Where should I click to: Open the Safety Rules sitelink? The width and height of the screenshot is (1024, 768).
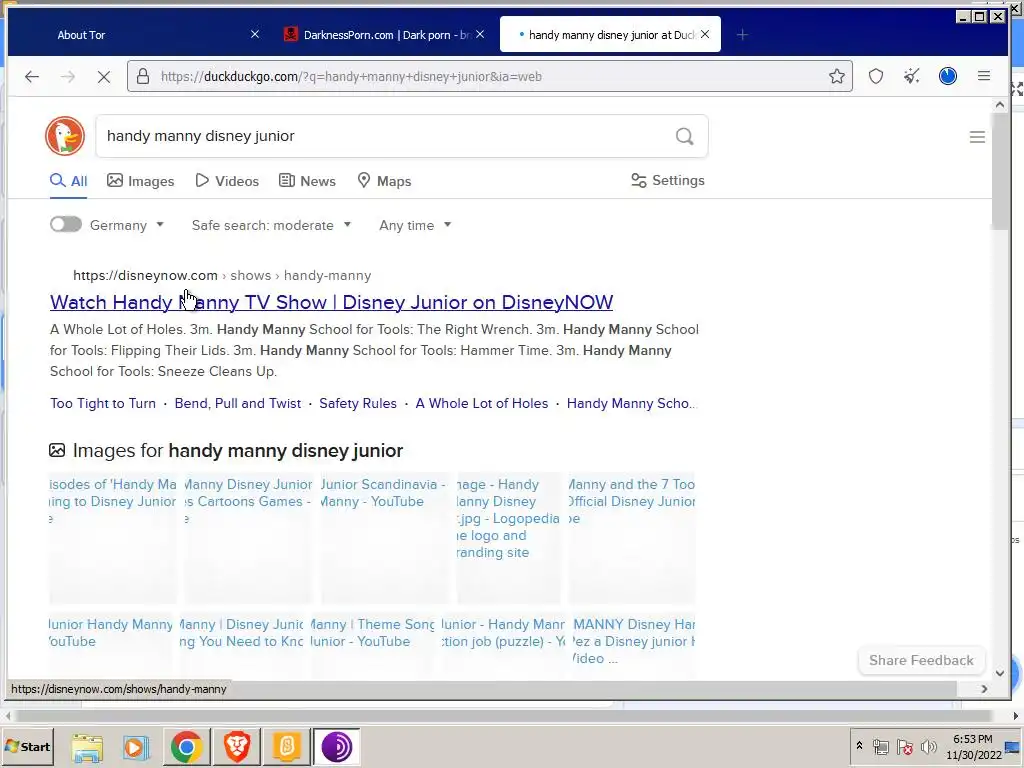pyautogui.click(x=358, y=403)
